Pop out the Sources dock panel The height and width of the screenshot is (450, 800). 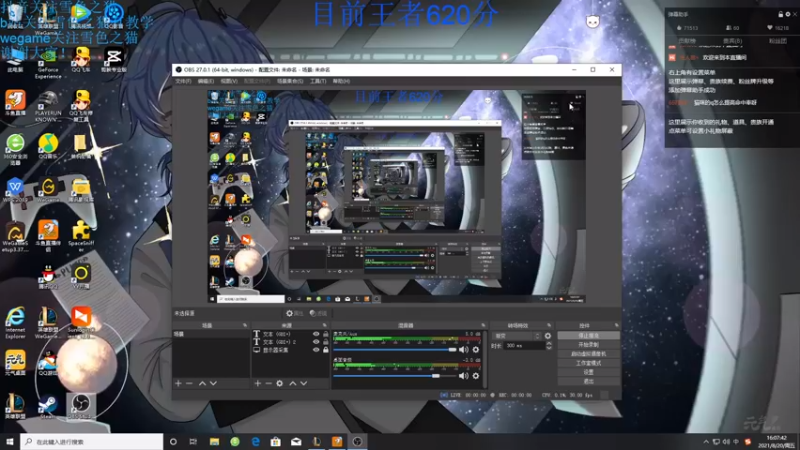click(x=324, y=326)
